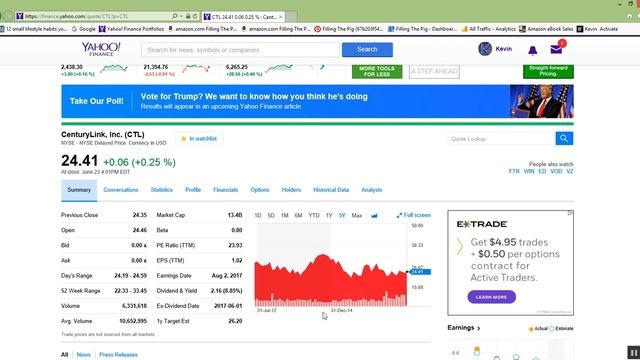
Task: Advance the market ticker with arrow
Action: point(322,67)
